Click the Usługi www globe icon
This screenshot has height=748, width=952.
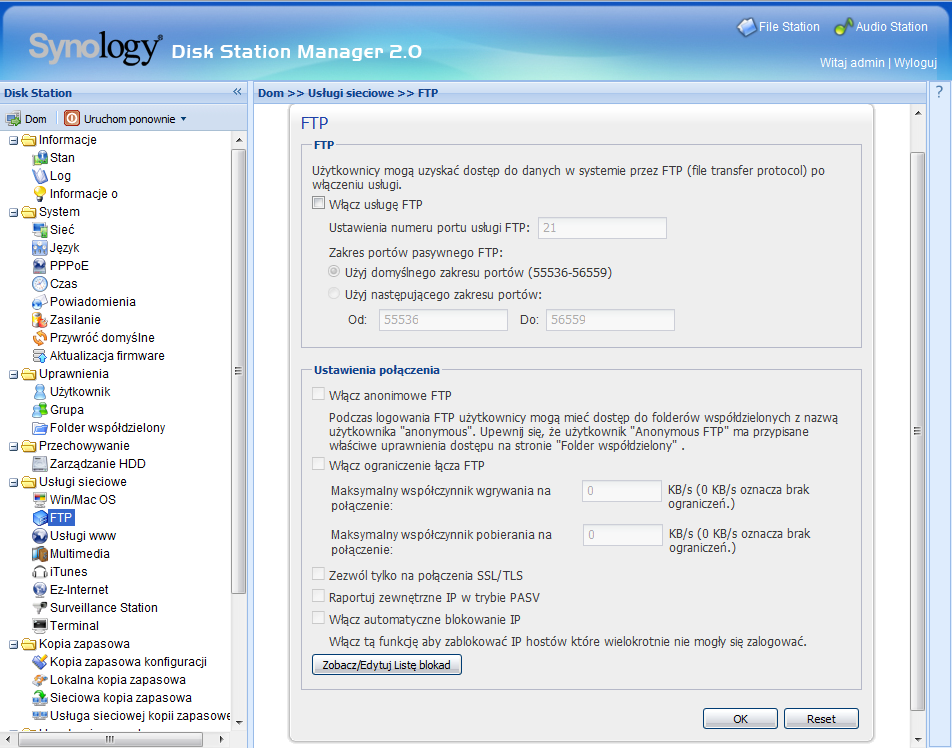[40, 536]
